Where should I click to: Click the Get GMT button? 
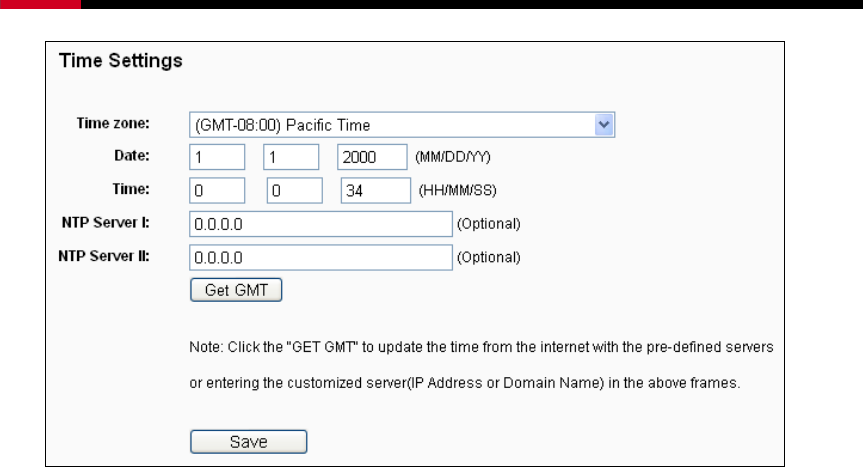coord(236,290)
